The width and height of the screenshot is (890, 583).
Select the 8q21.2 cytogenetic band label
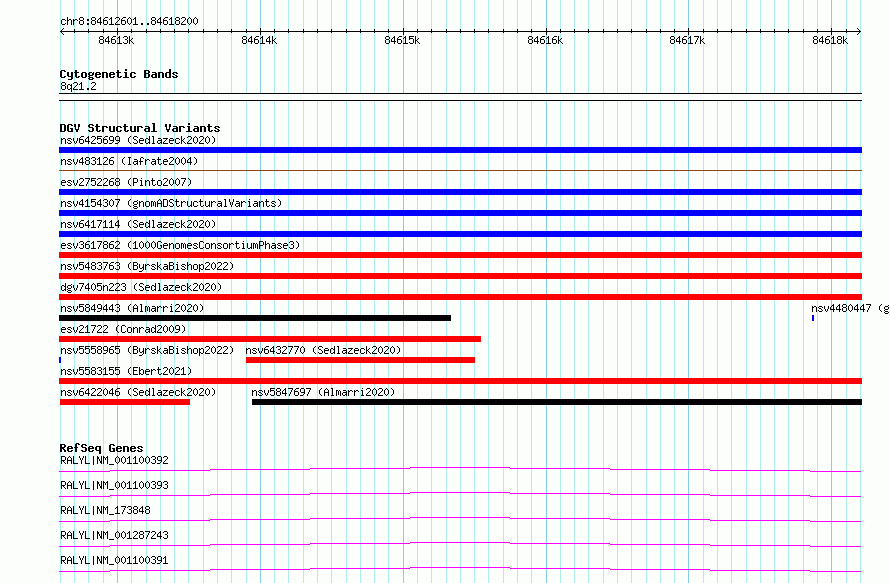coord(78,86)
